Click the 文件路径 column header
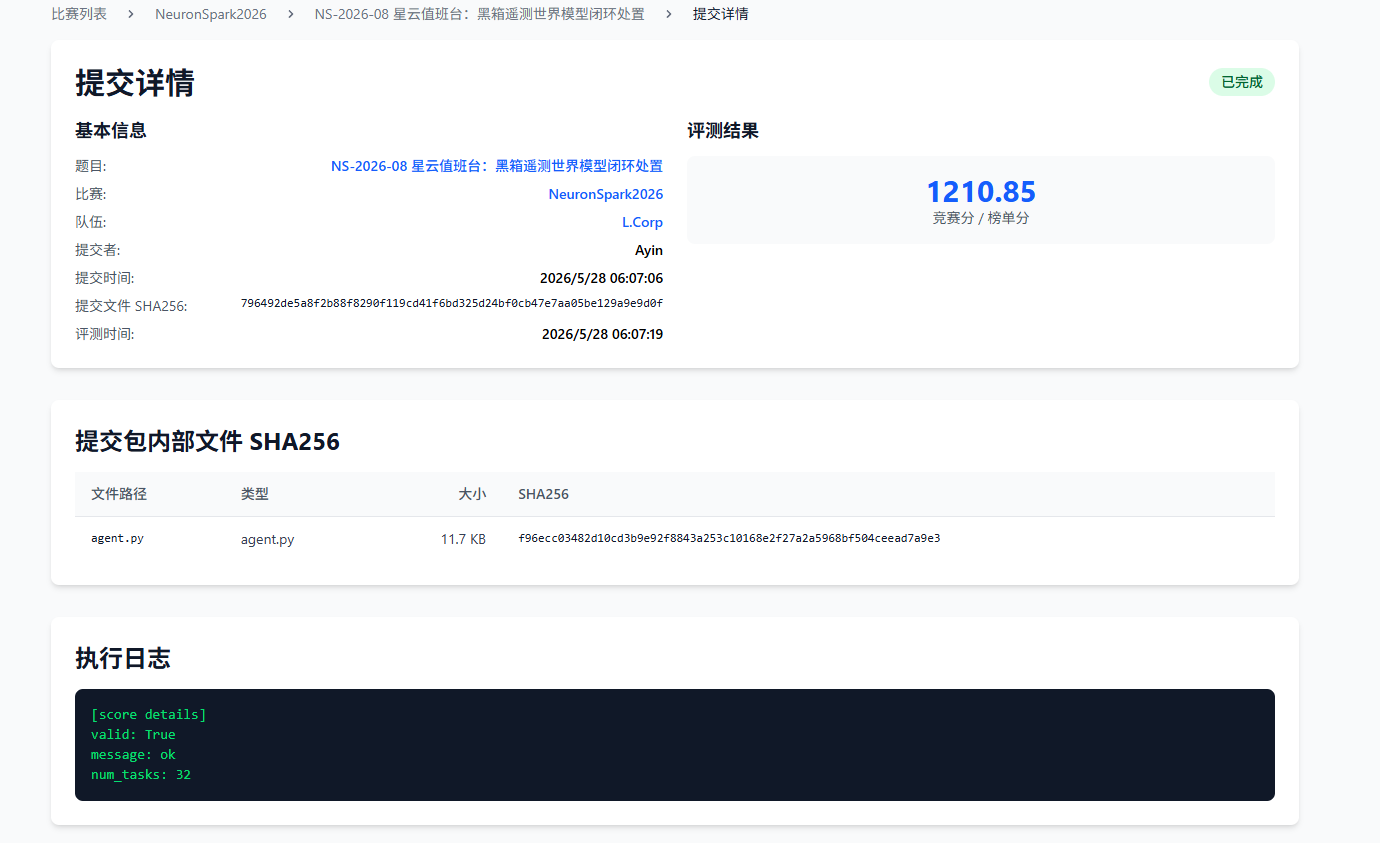 [x=119, y=494]
